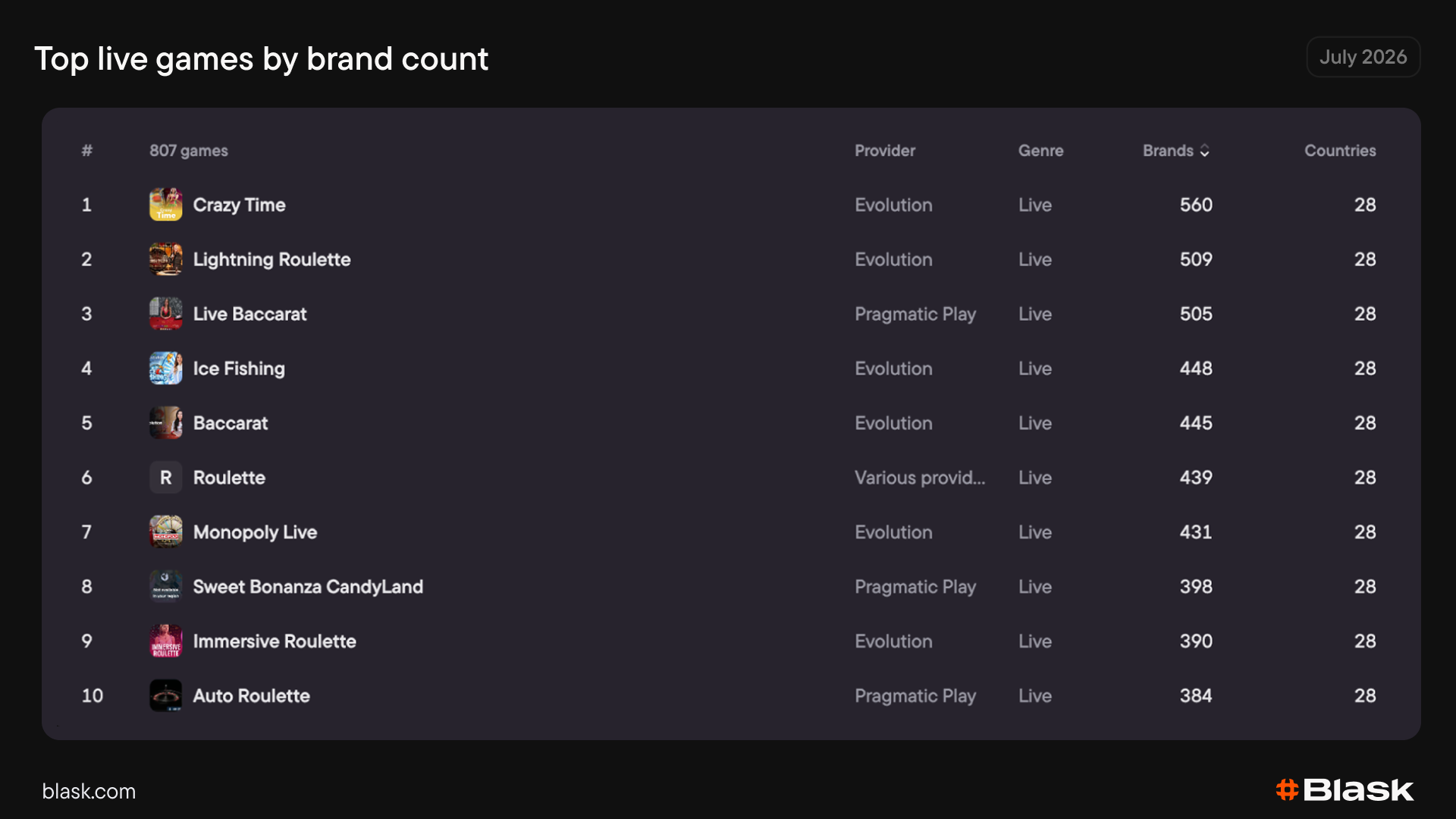This screenshot has height=819, width=1456.
Task: Click the Blask logo
Action: tap(1345, 790)
